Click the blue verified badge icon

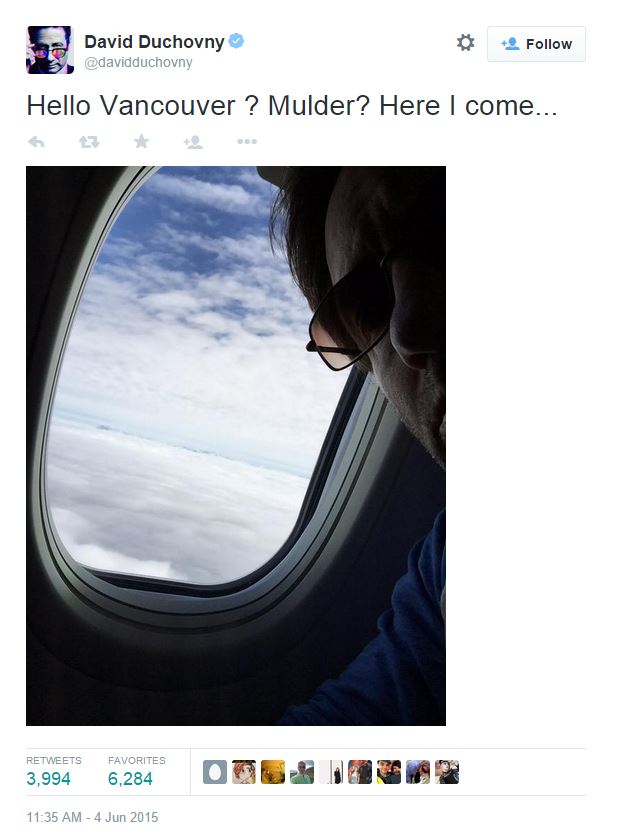coord(236,41)
